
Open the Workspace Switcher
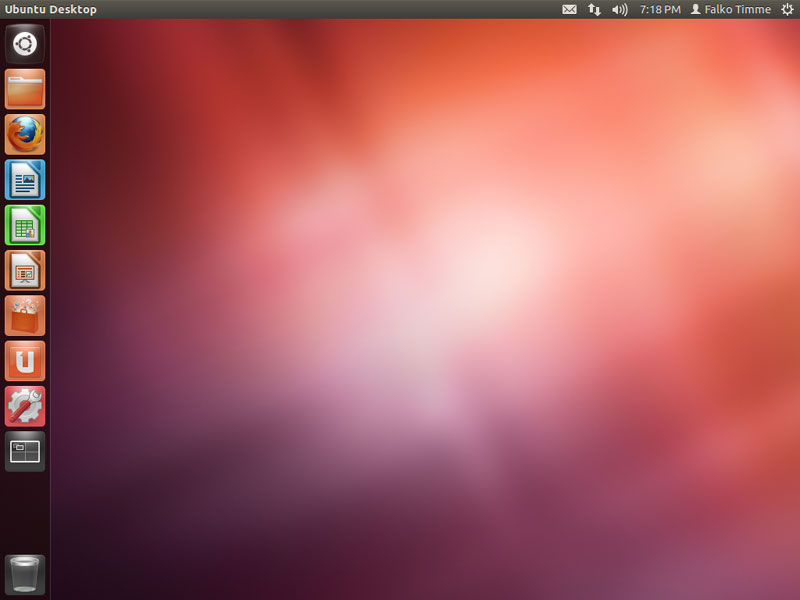pos(25,452)
